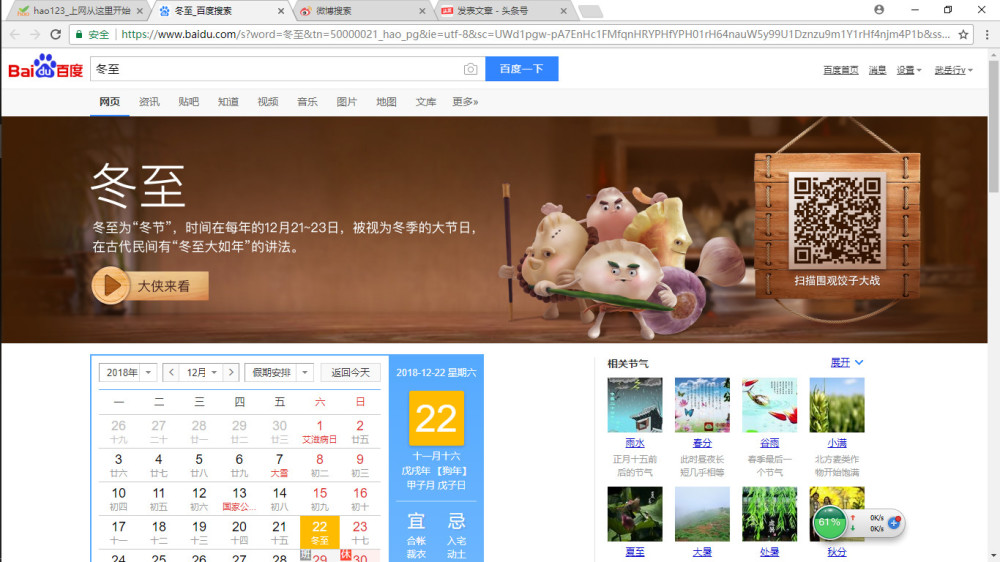This screenshot has height=562, width=1000.
Task: Select December 13 in the calendar
Action: pyautogui.click(x=239, y=499)
